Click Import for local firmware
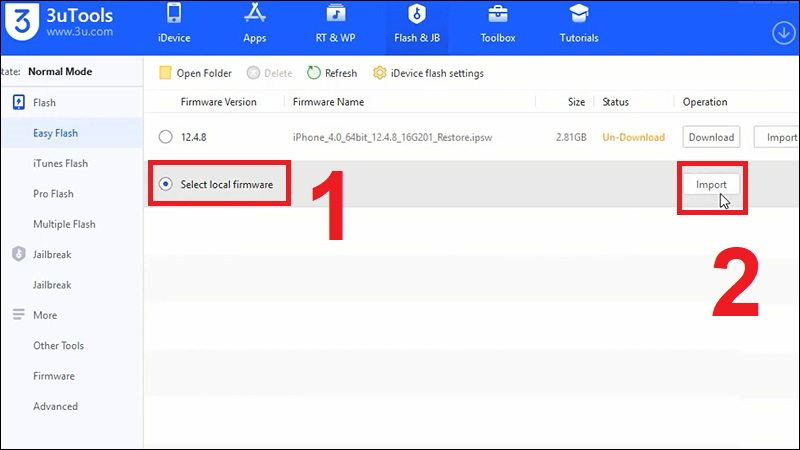 [711, 184]
